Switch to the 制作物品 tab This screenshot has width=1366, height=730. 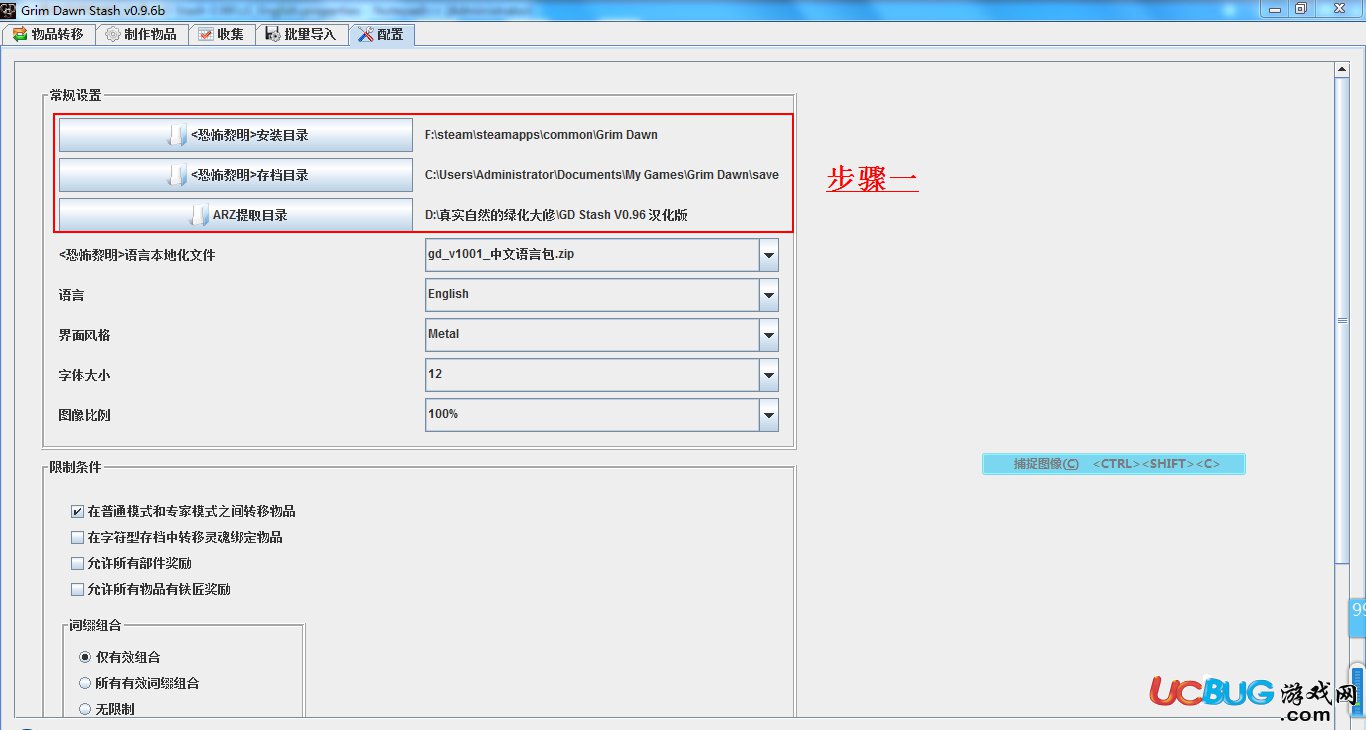[141, 34]
